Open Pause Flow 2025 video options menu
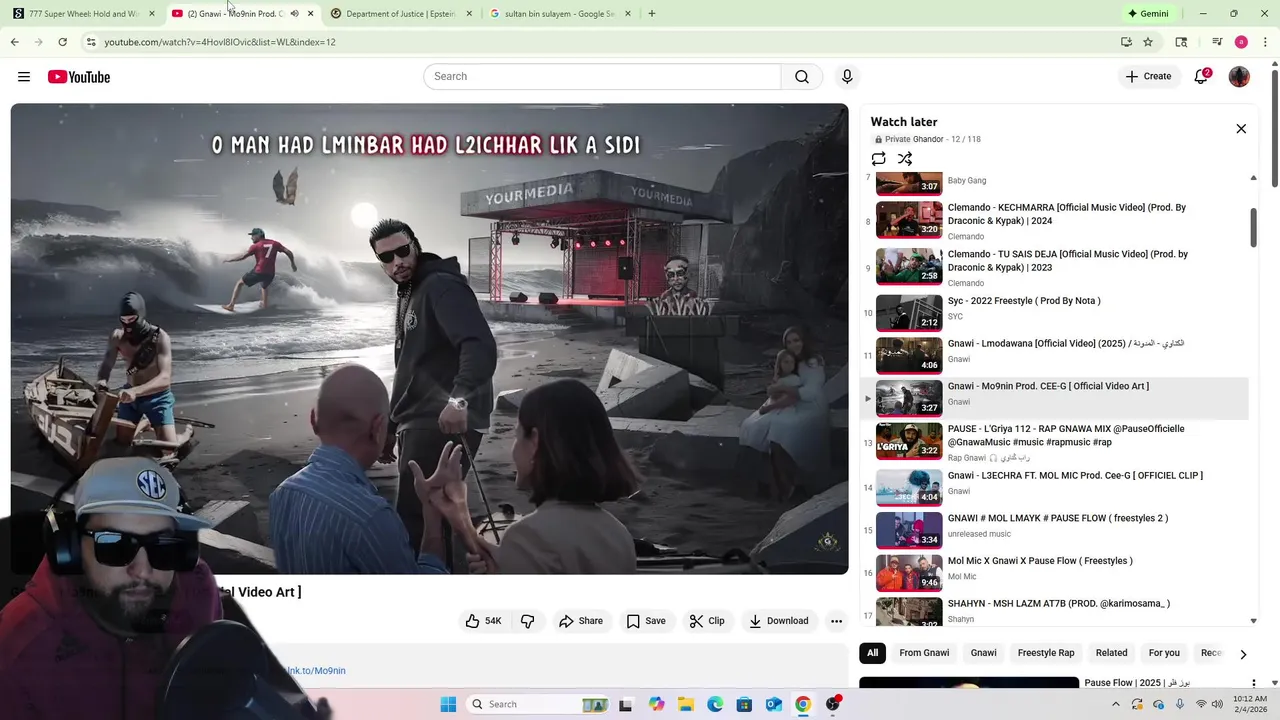 [x=1253, y=684]
